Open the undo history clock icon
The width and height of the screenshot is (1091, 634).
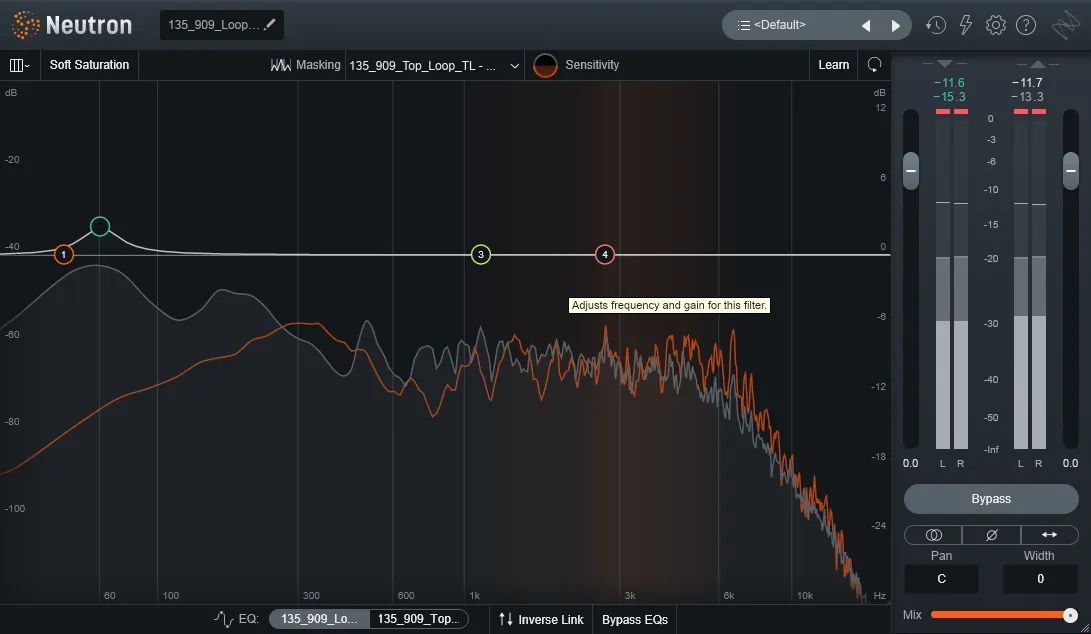[x=935, y=25]
